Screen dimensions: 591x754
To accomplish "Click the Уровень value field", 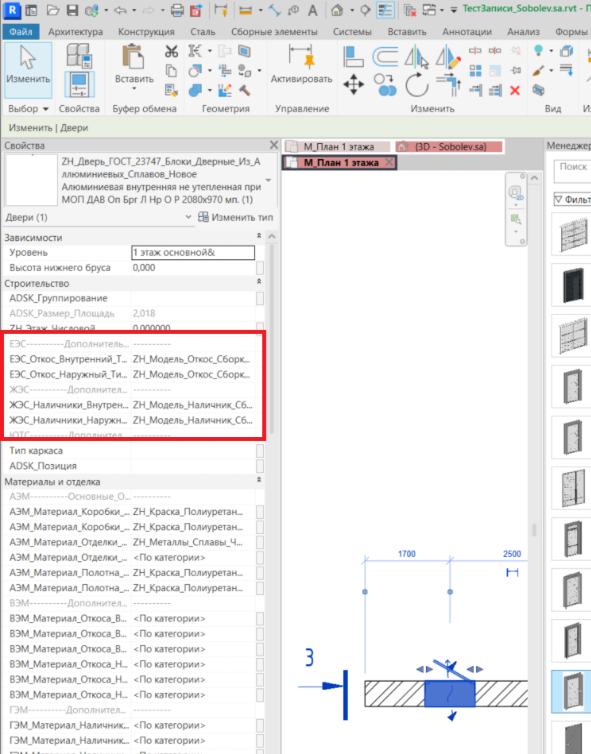I will point(193,252).
